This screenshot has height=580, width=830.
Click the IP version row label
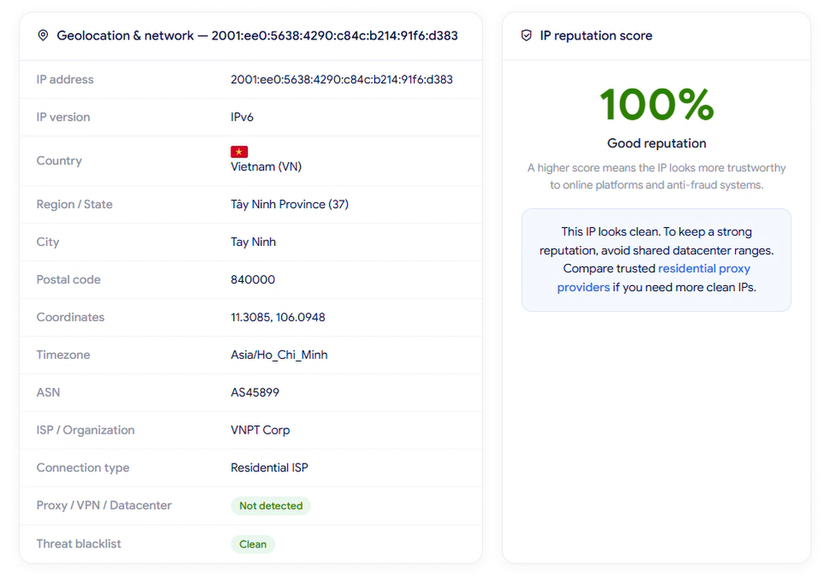click(x=63, y=117)
